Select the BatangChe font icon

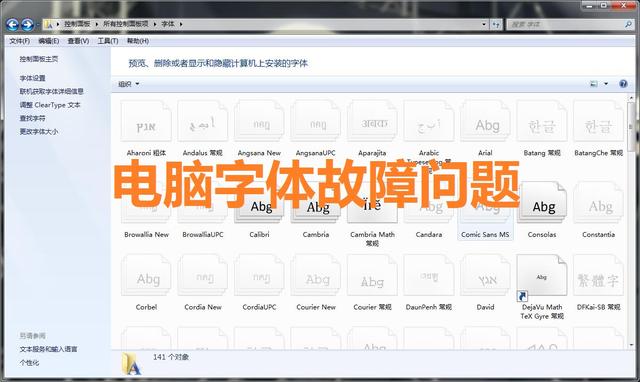[598, 122]
